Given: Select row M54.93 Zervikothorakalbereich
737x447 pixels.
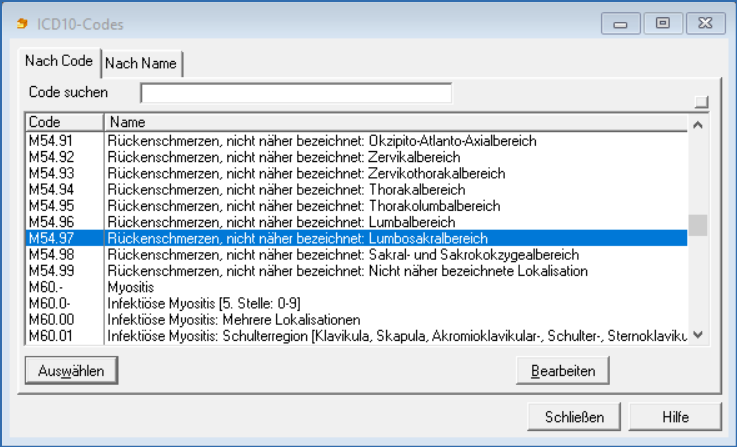Looking at the screenshot, I should (356, 173).
